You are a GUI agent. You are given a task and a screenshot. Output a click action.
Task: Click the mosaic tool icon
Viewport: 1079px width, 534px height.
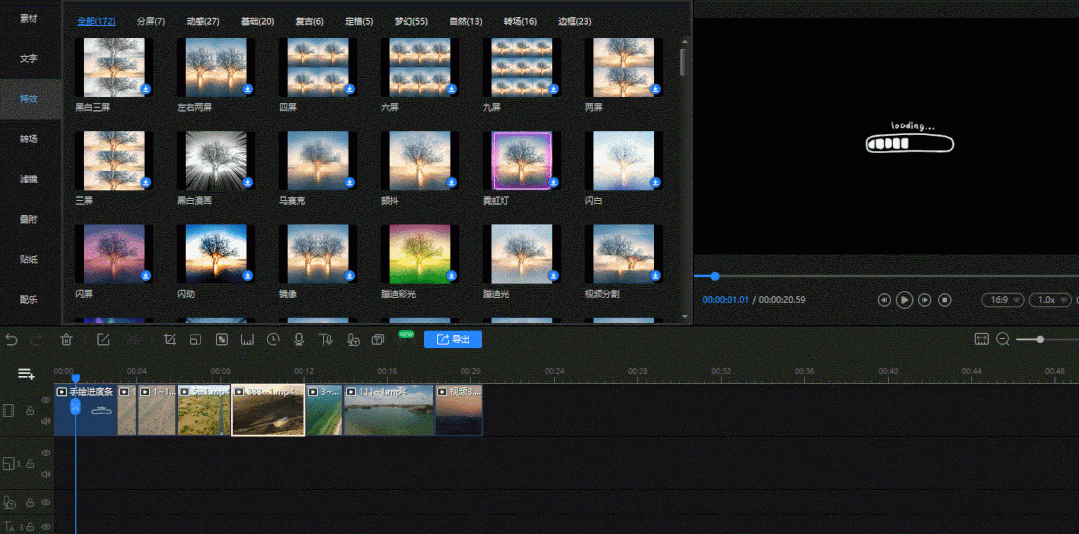[222, 339]
